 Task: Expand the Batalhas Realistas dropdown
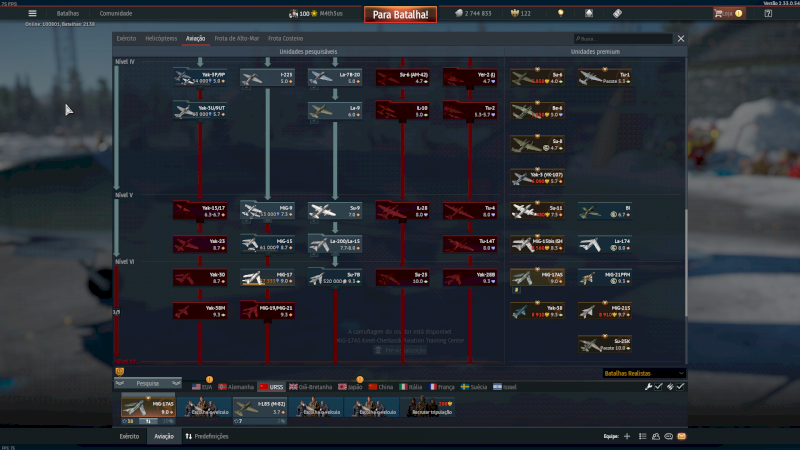click(644, 373)
